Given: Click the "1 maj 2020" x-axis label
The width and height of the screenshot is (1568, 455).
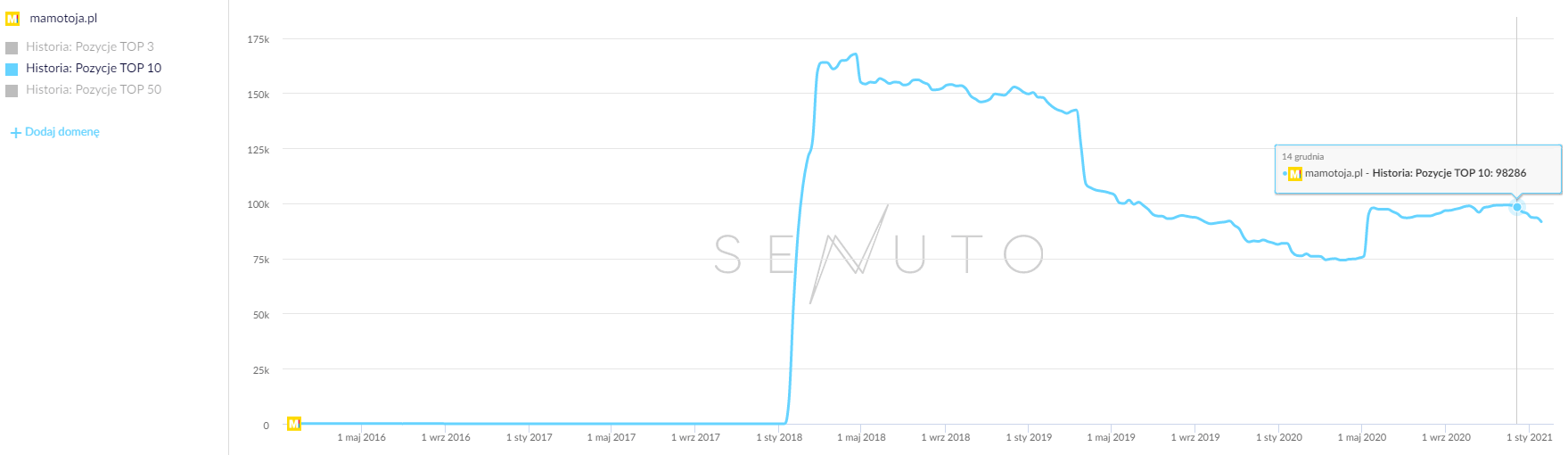Looking at the screenshot, I should click(x=1362, y=437).
